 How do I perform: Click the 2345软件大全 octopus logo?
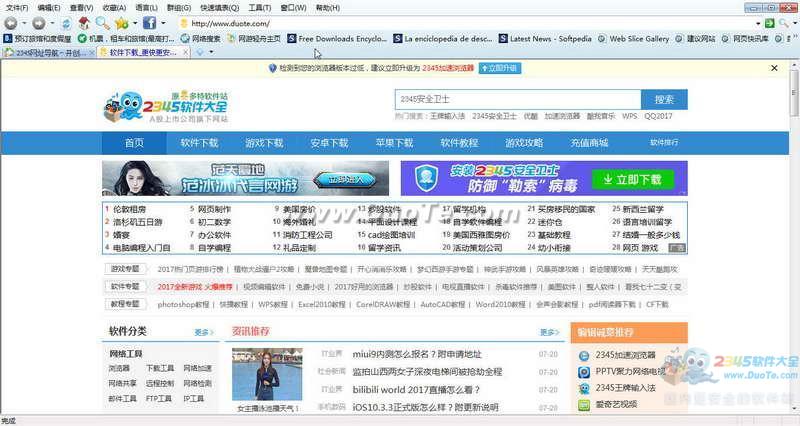166,106
